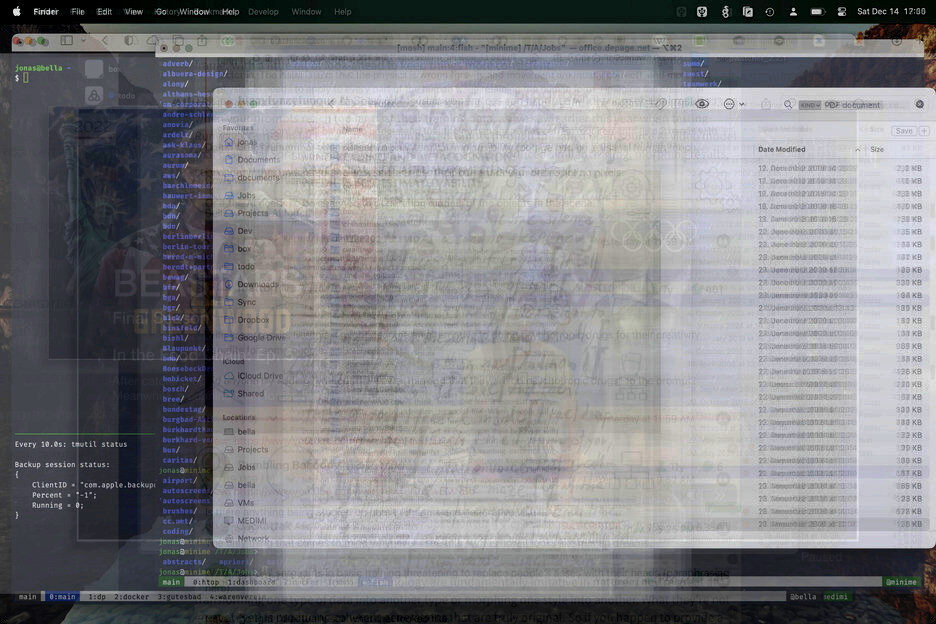Toggle the sidebar button in Safari toolbar
The height and width of the screenshot is (624, 936).
point(66,41)
